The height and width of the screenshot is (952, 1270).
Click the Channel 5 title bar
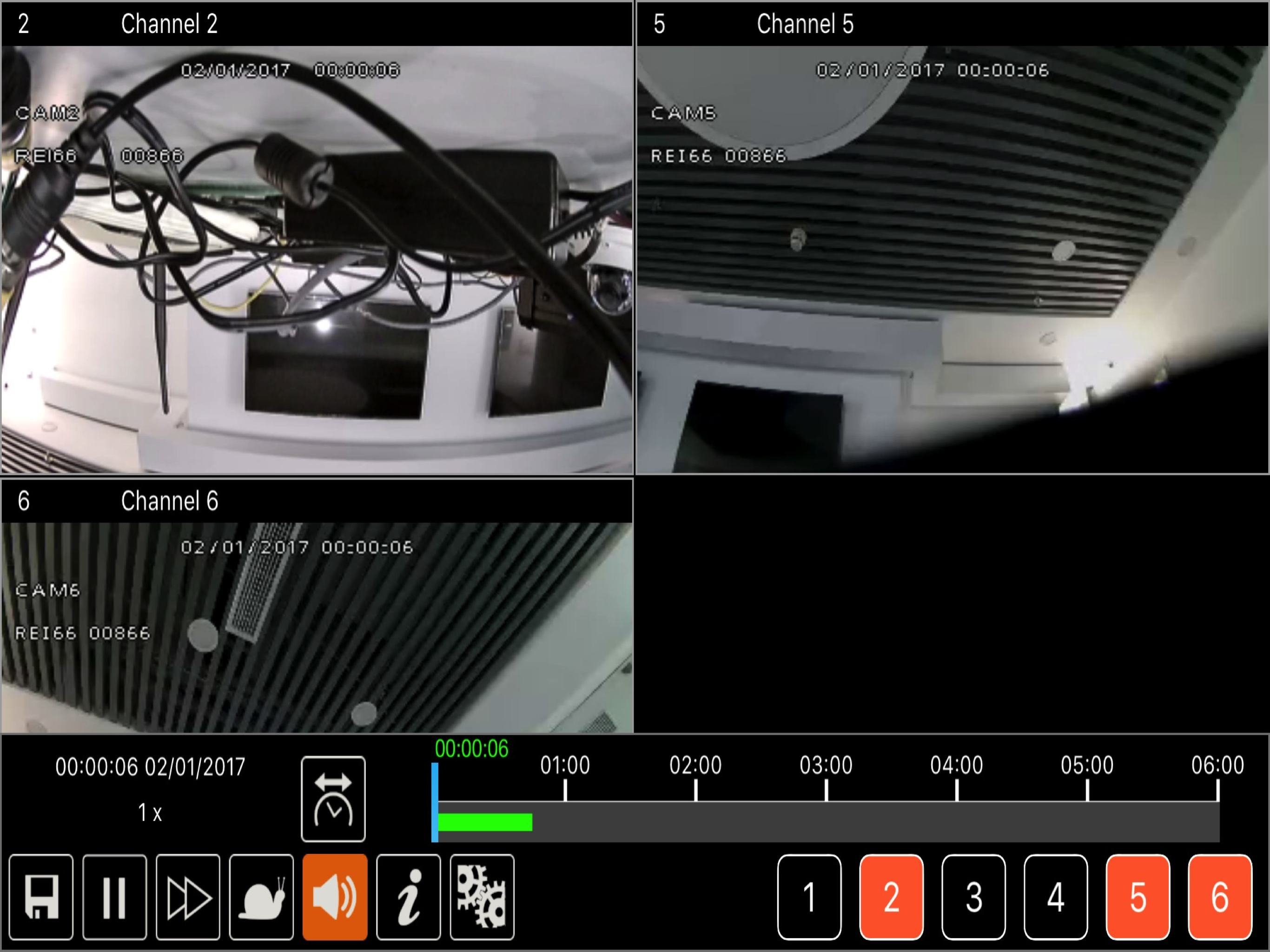click(952, 24)
